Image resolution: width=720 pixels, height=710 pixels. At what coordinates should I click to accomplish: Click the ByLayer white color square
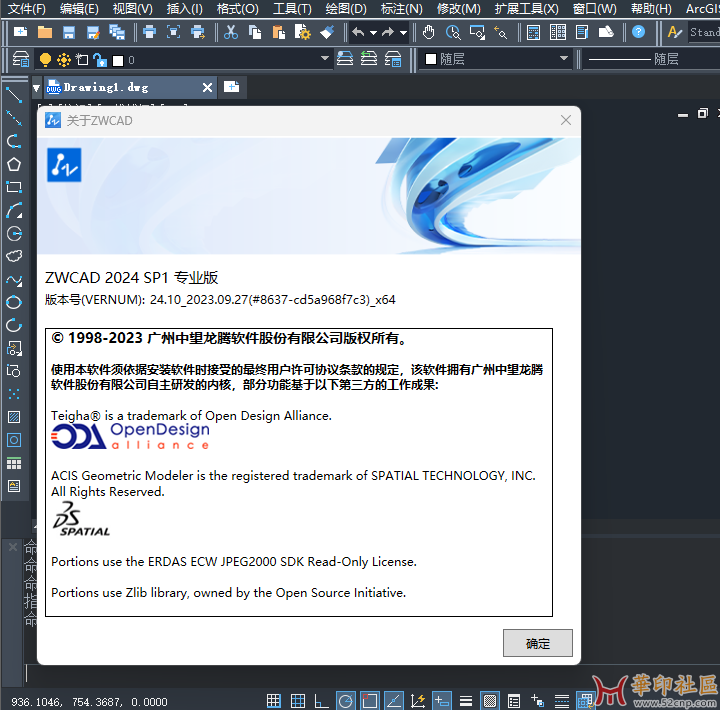coord(431,59)
